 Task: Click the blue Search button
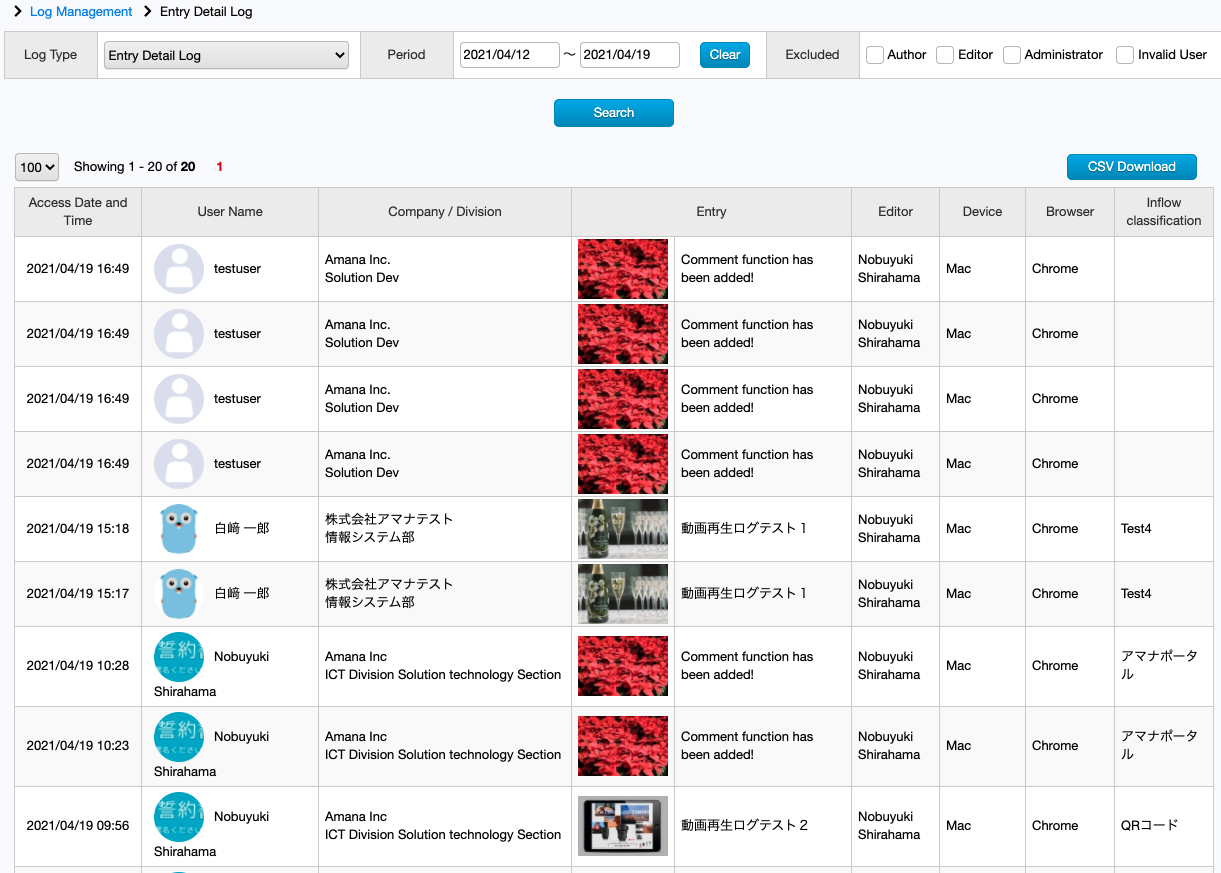(614, 113)
